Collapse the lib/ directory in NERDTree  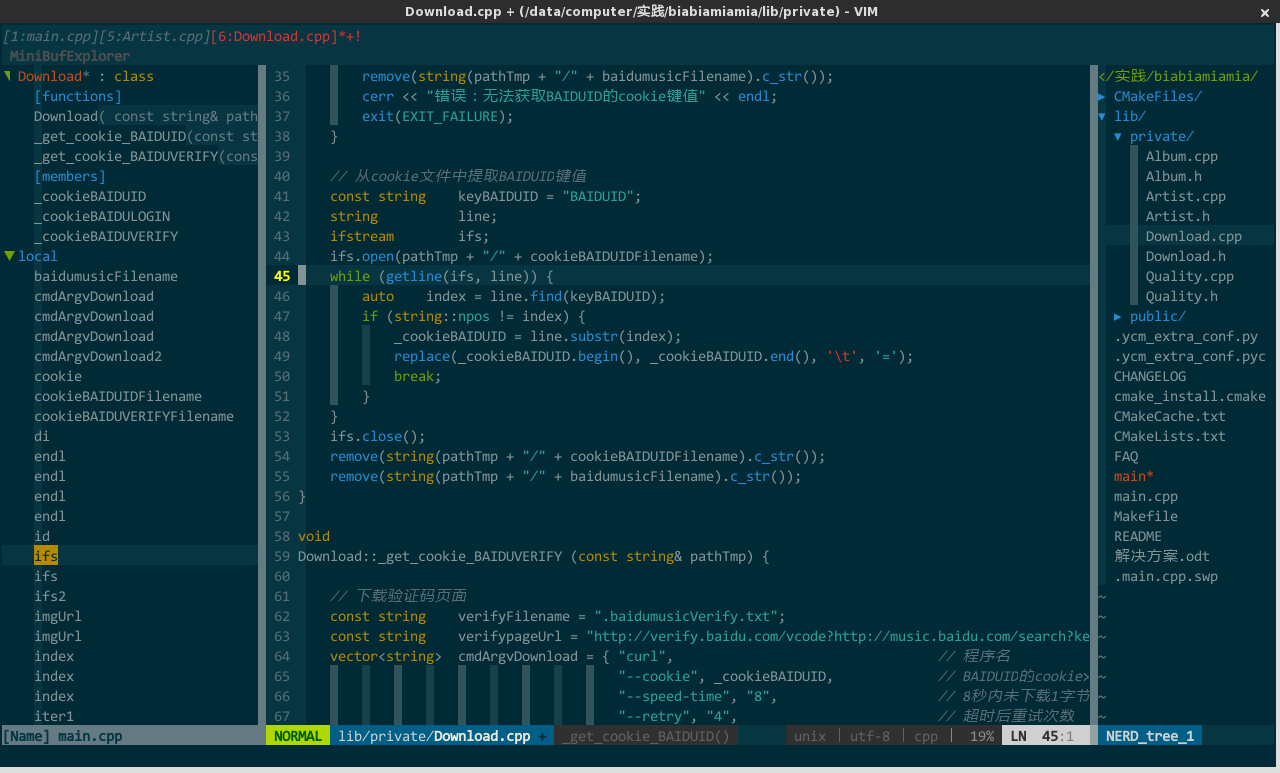1102,116
